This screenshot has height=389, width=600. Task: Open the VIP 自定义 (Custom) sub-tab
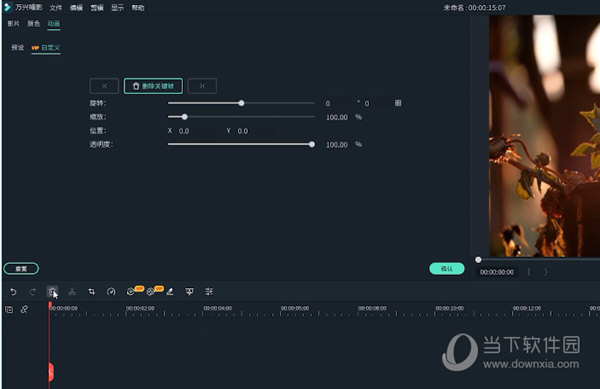tap(46, 48)
